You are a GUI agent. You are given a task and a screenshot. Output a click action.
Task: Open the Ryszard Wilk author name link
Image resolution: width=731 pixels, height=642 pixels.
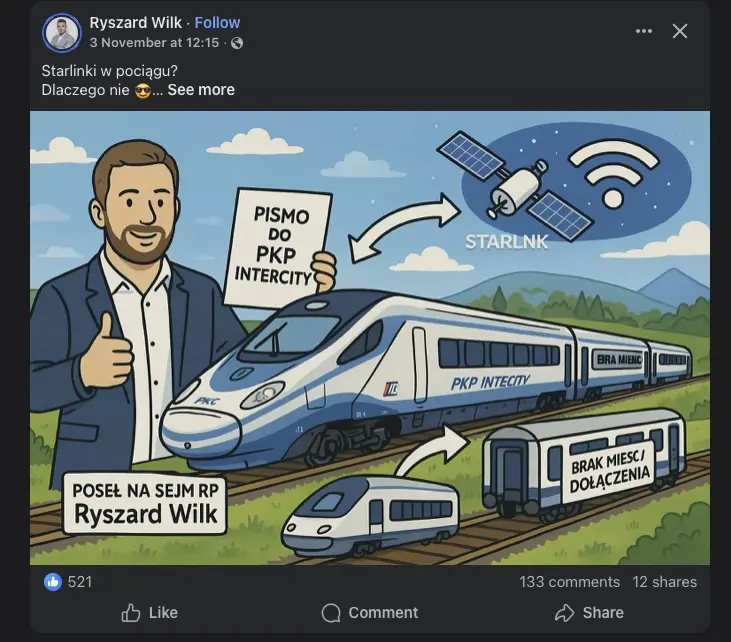click(135, 22)
